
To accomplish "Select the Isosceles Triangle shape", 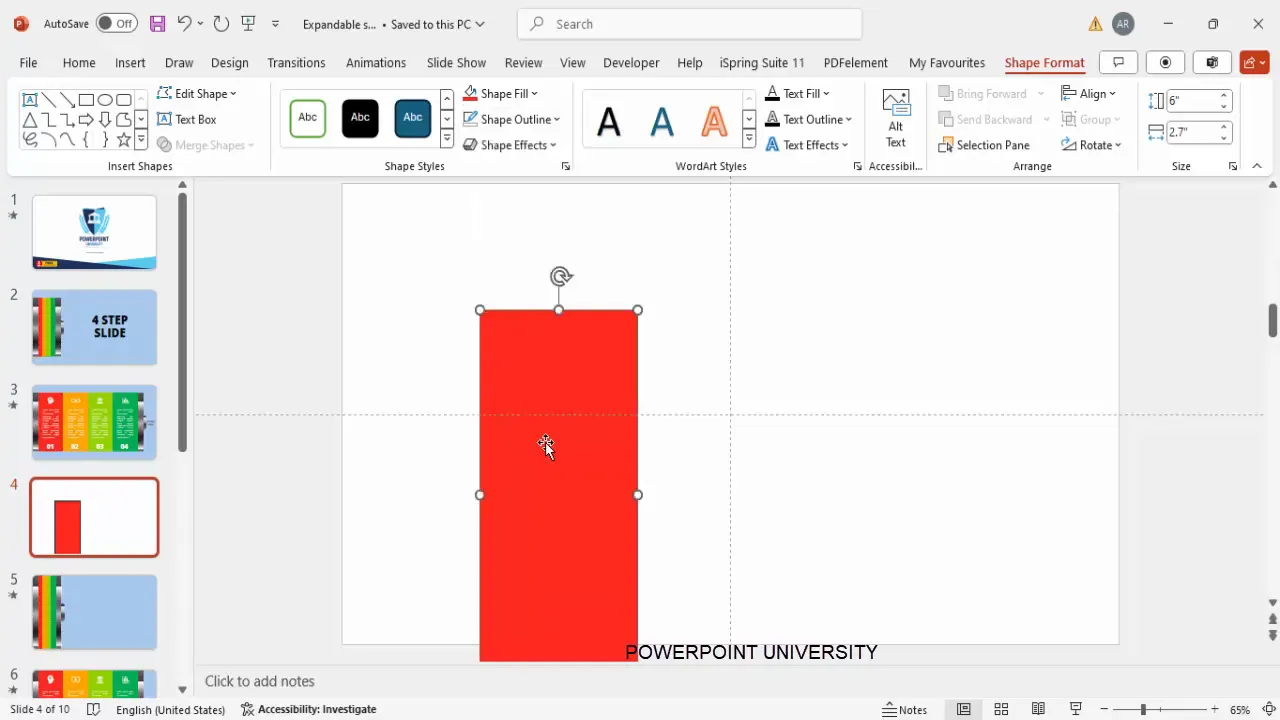I will point(30,120).
